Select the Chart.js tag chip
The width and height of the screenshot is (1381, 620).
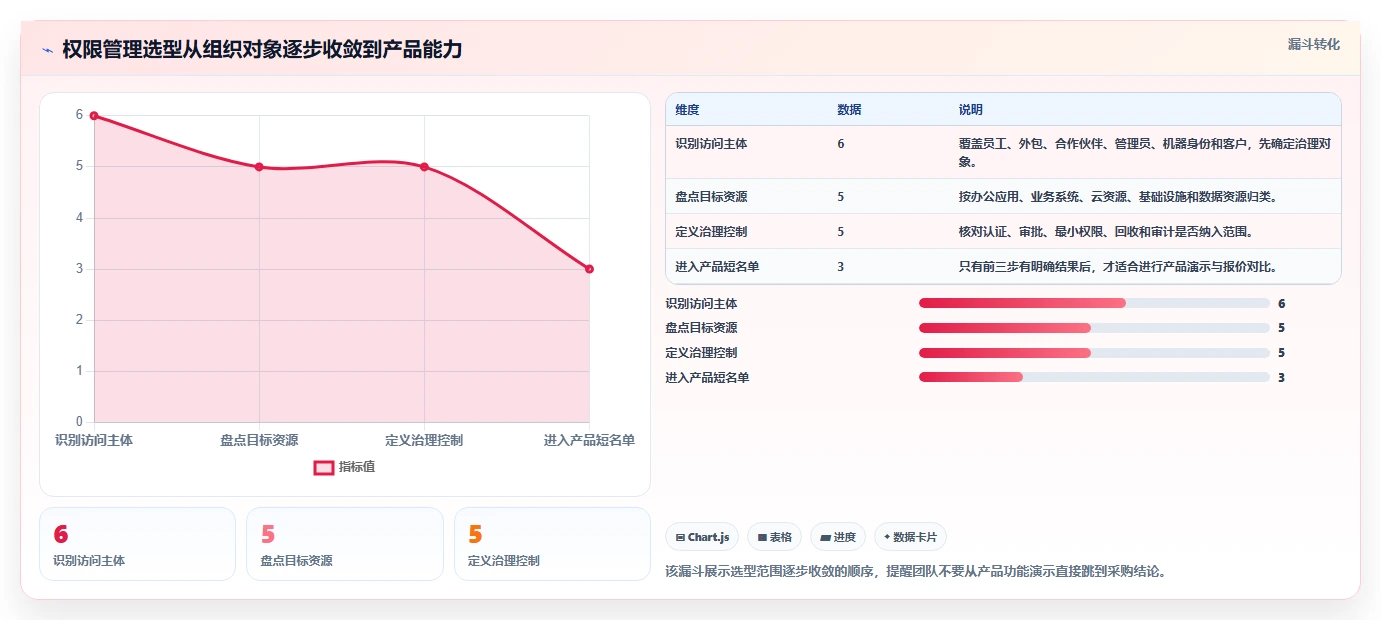click(702, 537)
